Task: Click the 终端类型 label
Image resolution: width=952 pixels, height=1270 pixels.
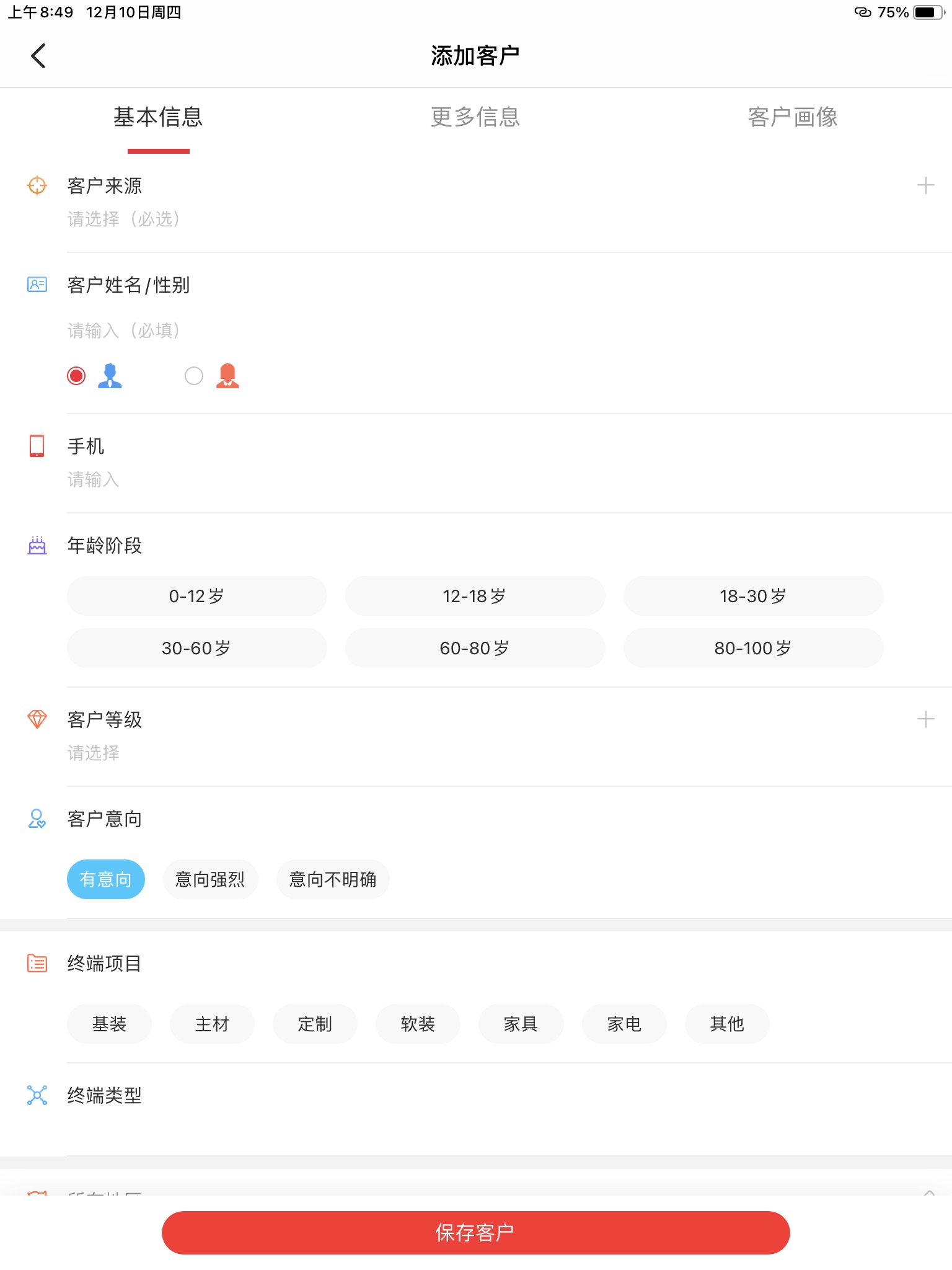Action: point(105,1095)
